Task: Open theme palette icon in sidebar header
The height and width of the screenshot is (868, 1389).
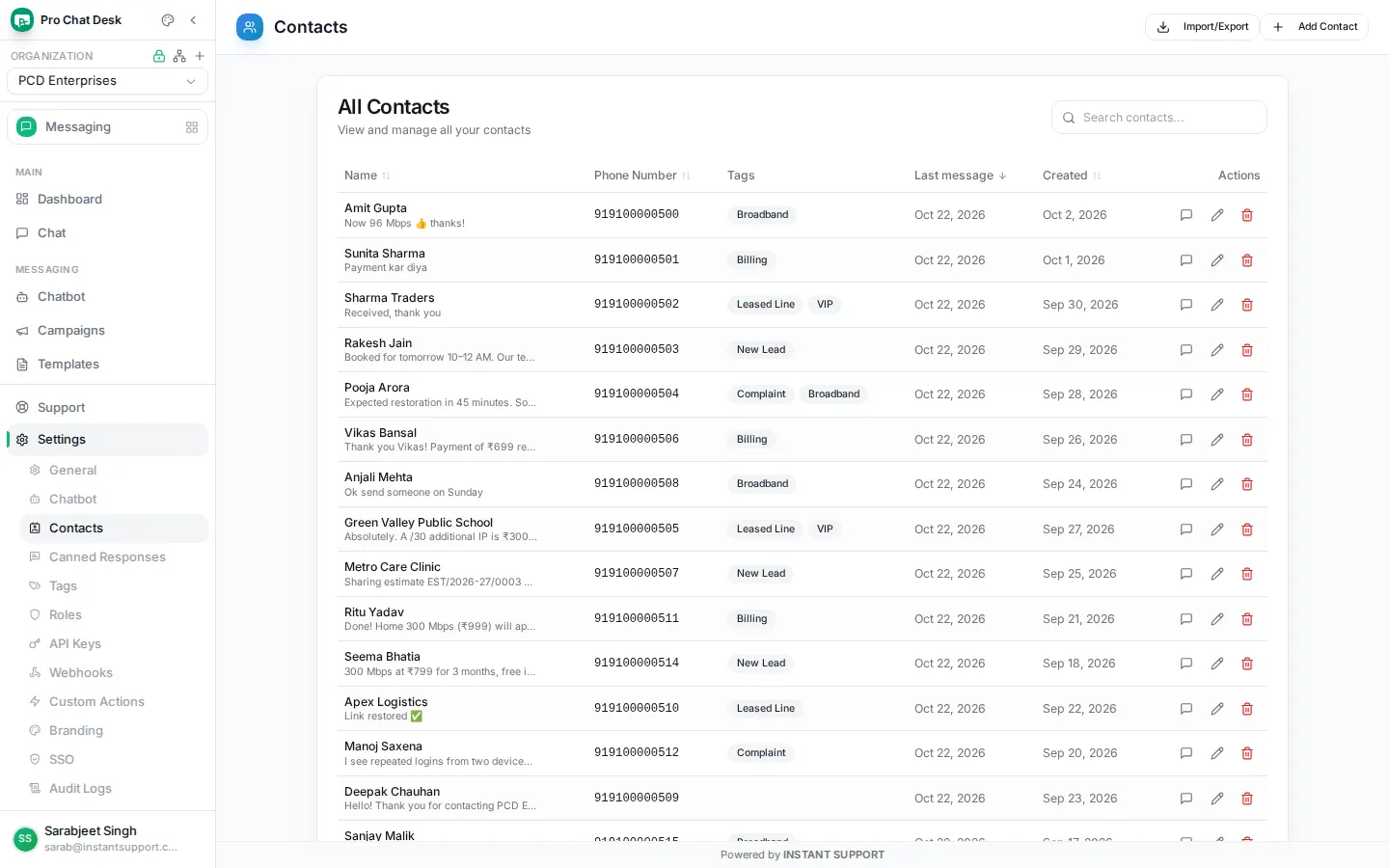Action: (x=168, y=20)
